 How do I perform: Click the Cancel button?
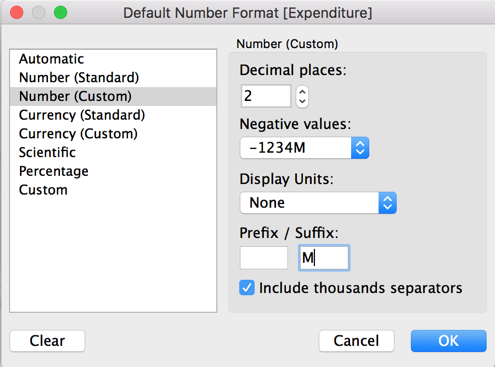(x=356, y=341)
